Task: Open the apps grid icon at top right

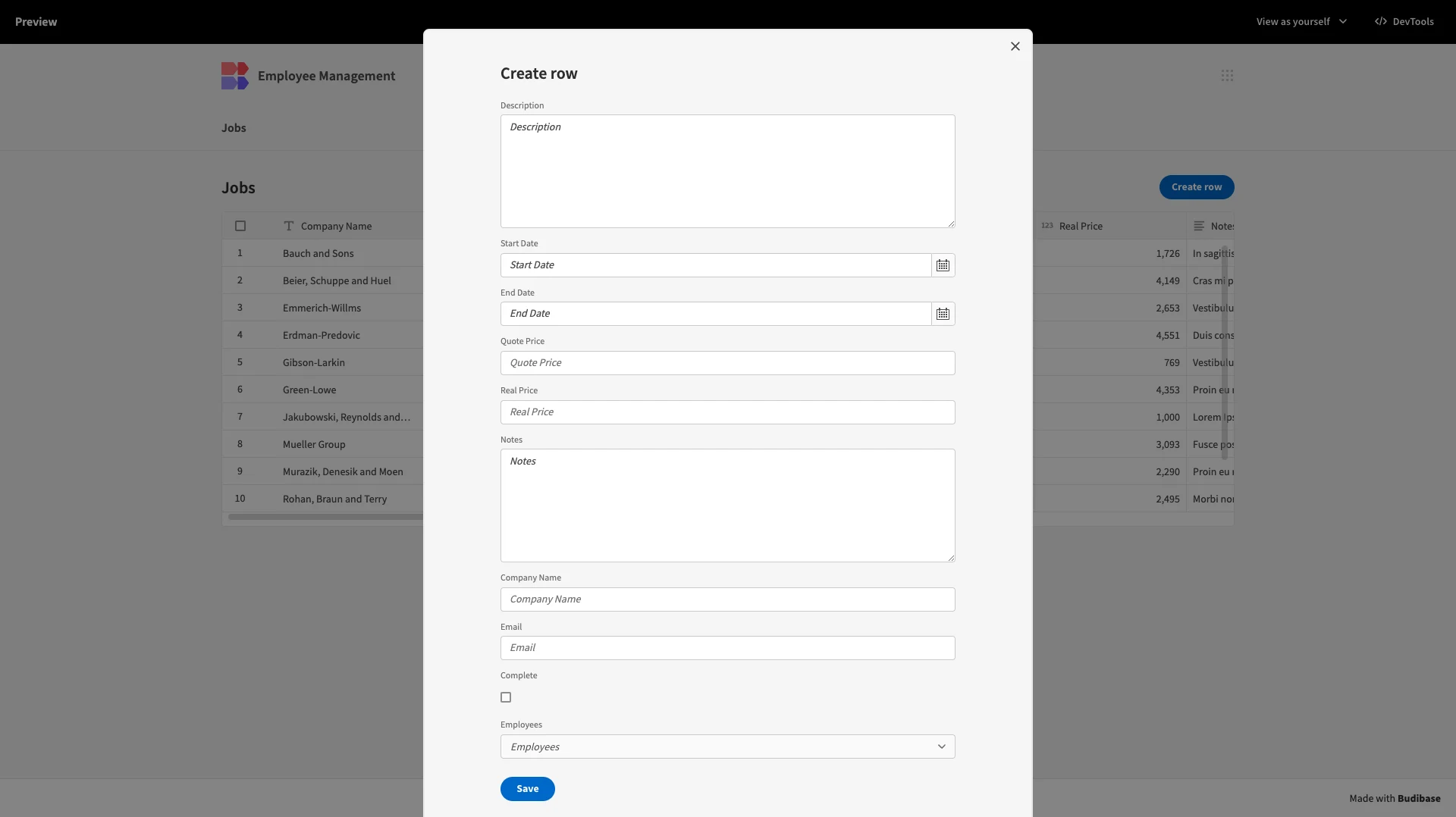Action: pyautogui.click(x=1227, y=76)
